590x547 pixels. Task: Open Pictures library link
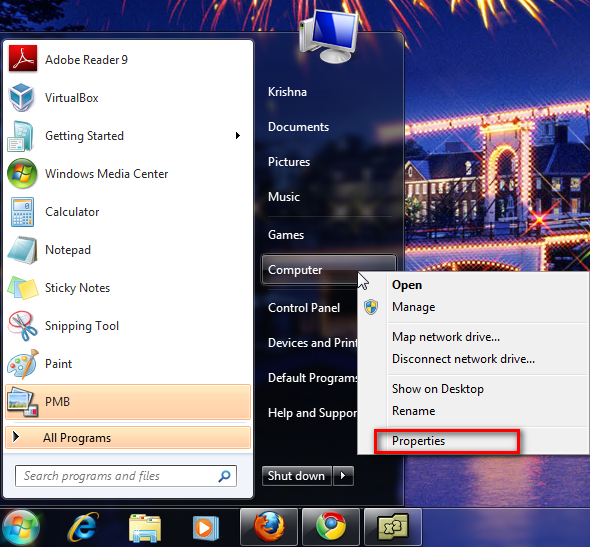(289, 162)
